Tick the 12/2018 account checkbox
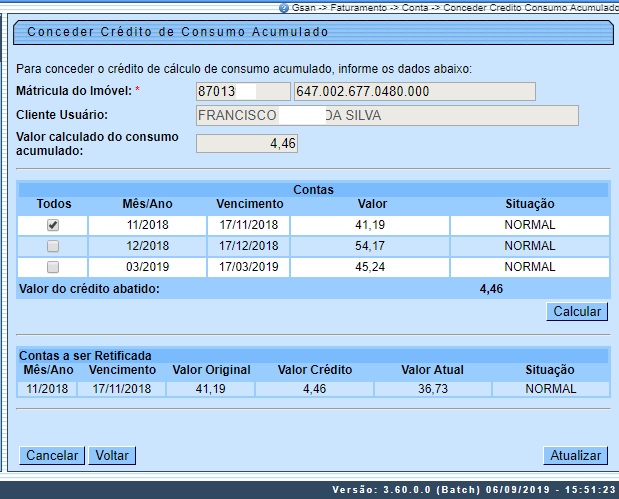Screen dimensions: 619x499 tap(53, 247)
